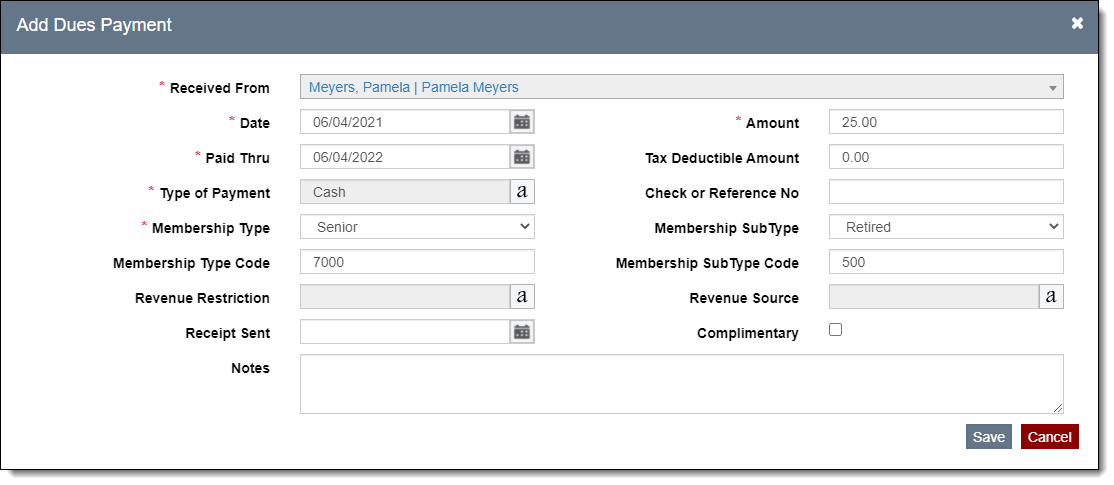Click the Membership SubType Code field
1114x485 pixels.
click(946, 262)
